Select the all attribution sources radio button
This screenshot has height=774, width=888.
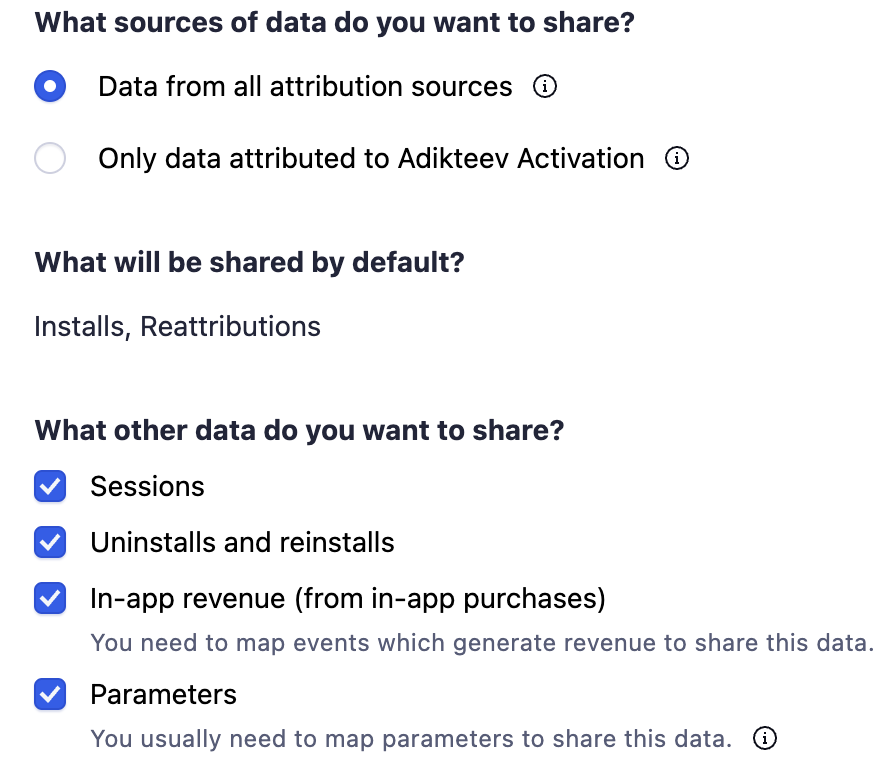50,87
